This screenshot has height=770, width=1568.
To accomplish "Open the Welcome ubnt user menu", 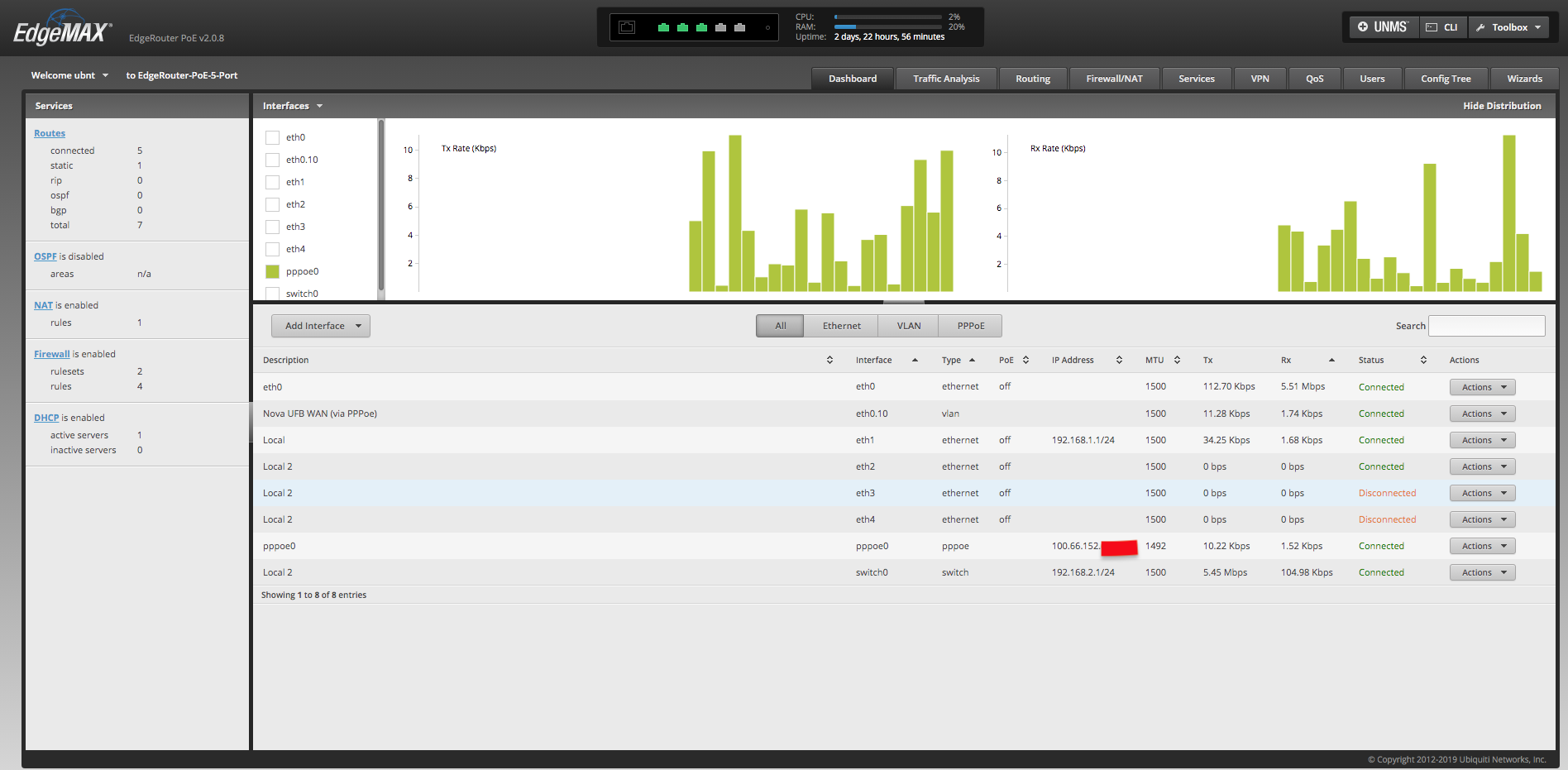I will coord(70,75).
